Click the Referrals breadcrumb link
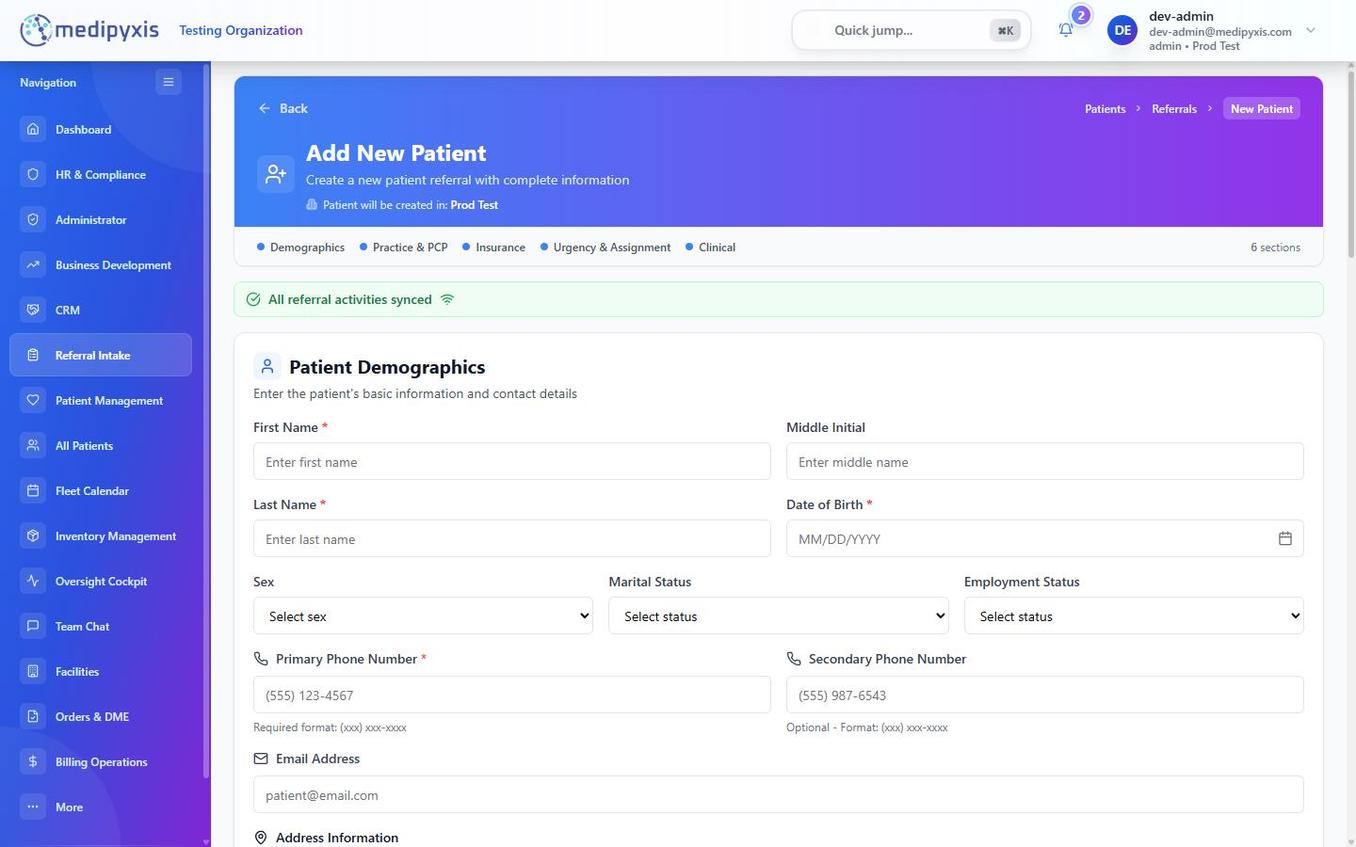 pos(1174,108)
